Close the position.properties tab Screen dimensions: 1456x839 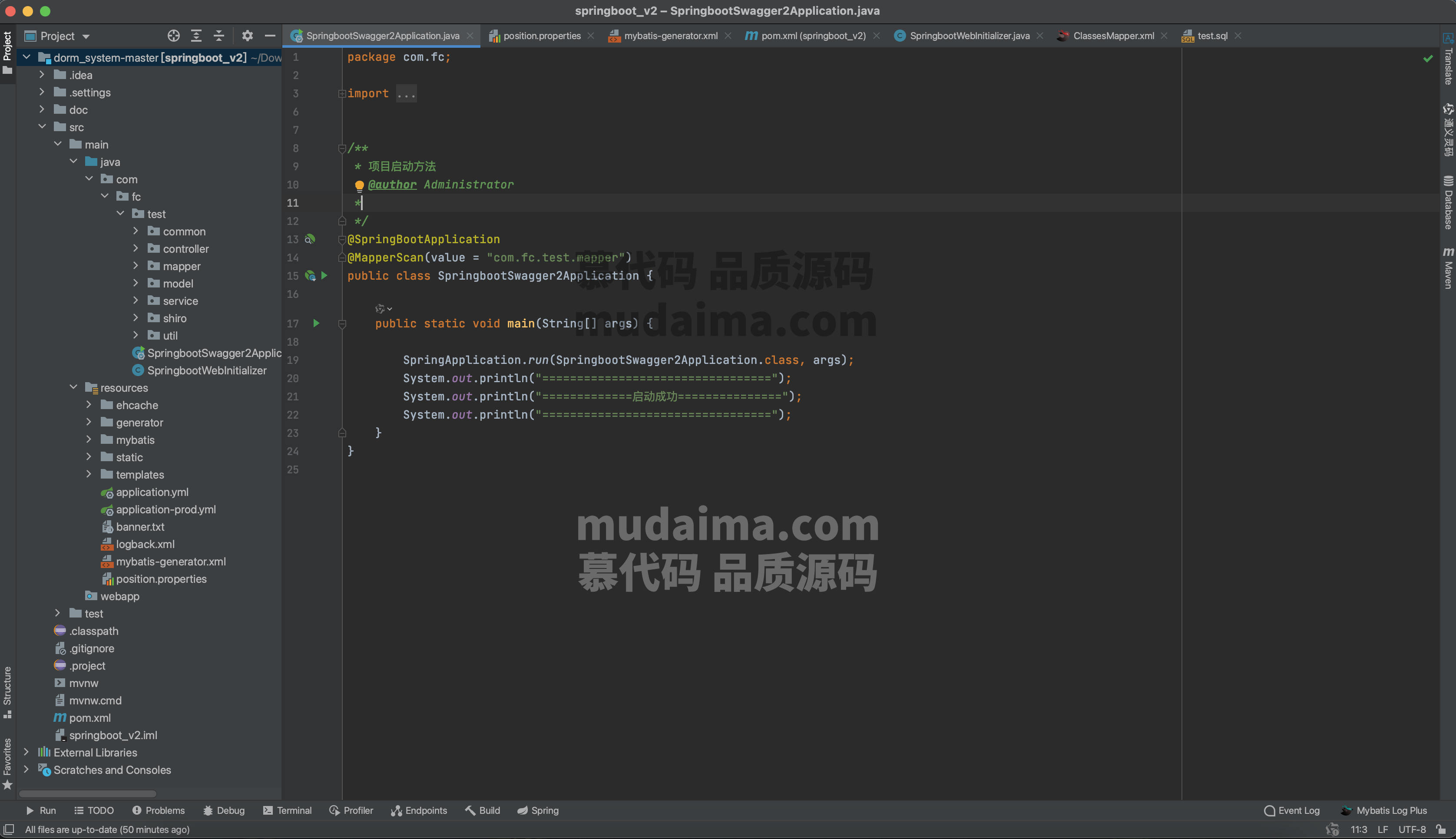[x=591, y=36]
